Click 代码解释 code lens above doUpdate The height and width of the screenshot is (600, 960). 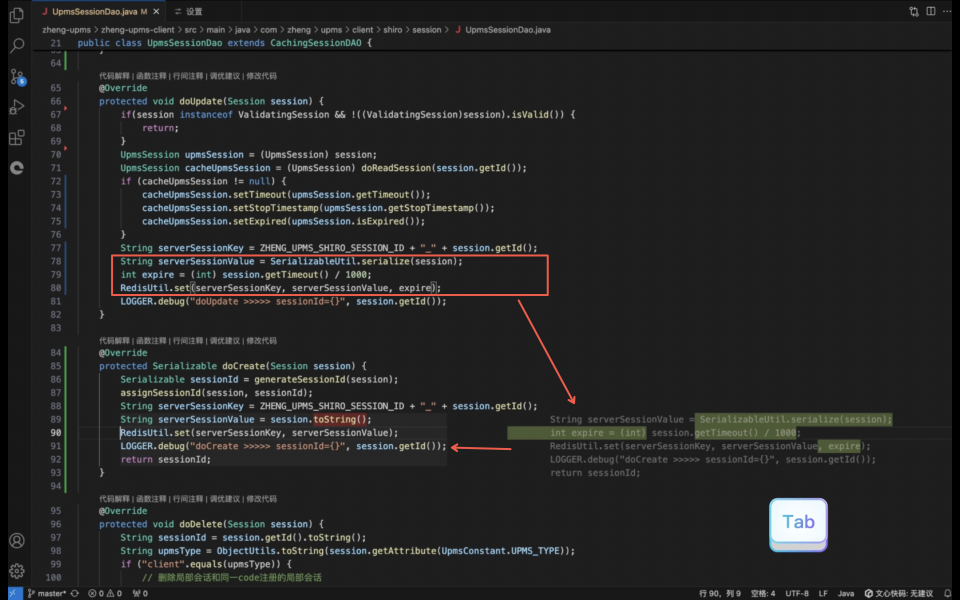114,76
